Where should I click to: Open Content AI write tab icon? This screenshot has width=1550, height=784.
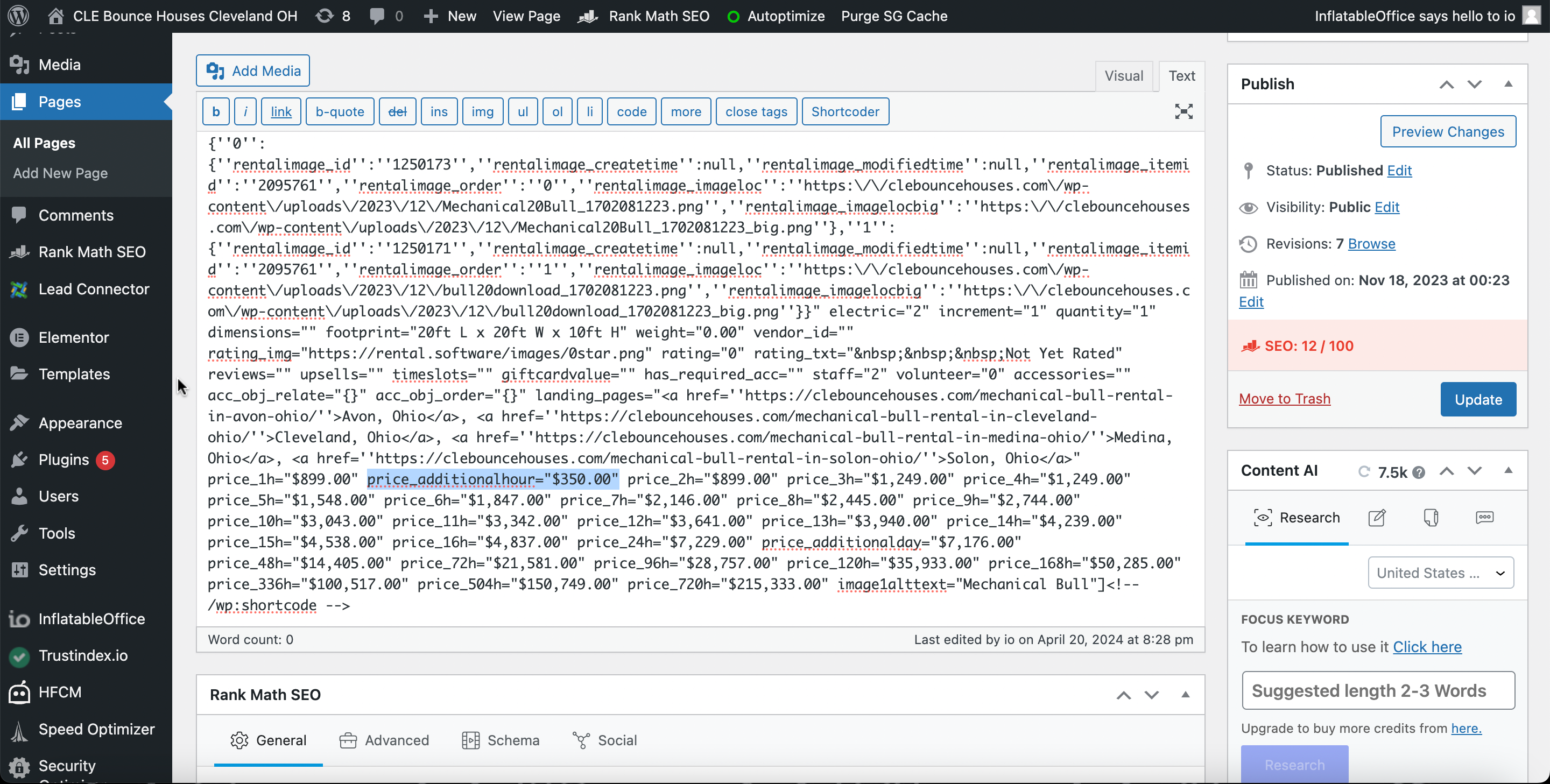click(x=1377, y=518)
